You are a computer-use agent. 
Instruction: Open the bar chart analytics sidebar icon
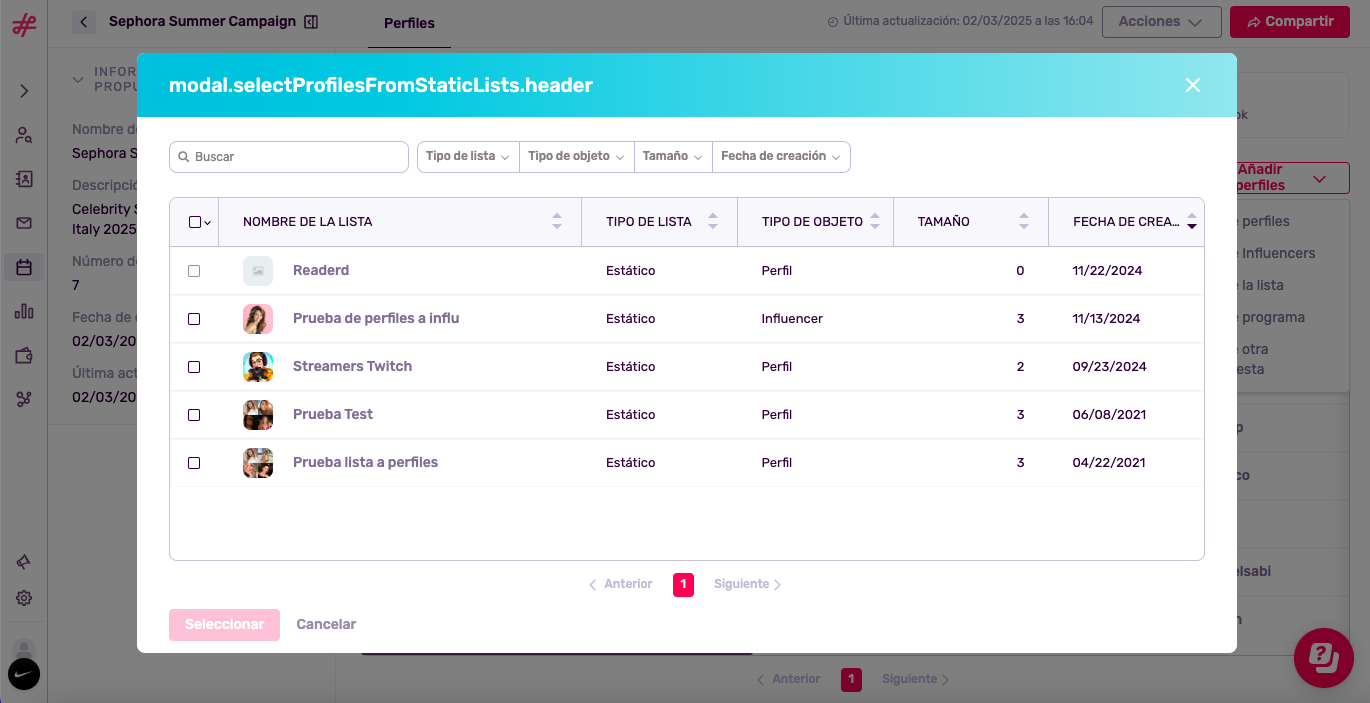(24, 311)
